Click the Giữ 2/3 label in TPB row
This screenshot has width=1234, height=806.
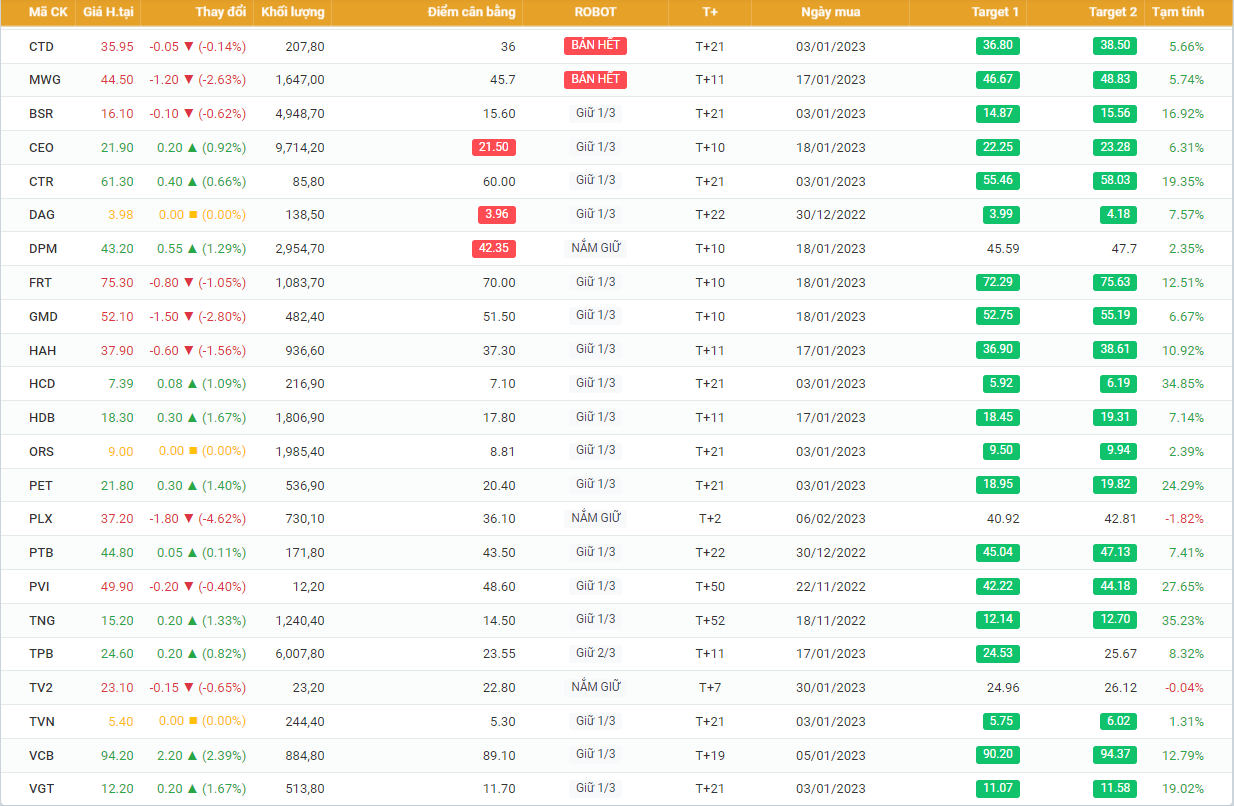tap(595, 653)
